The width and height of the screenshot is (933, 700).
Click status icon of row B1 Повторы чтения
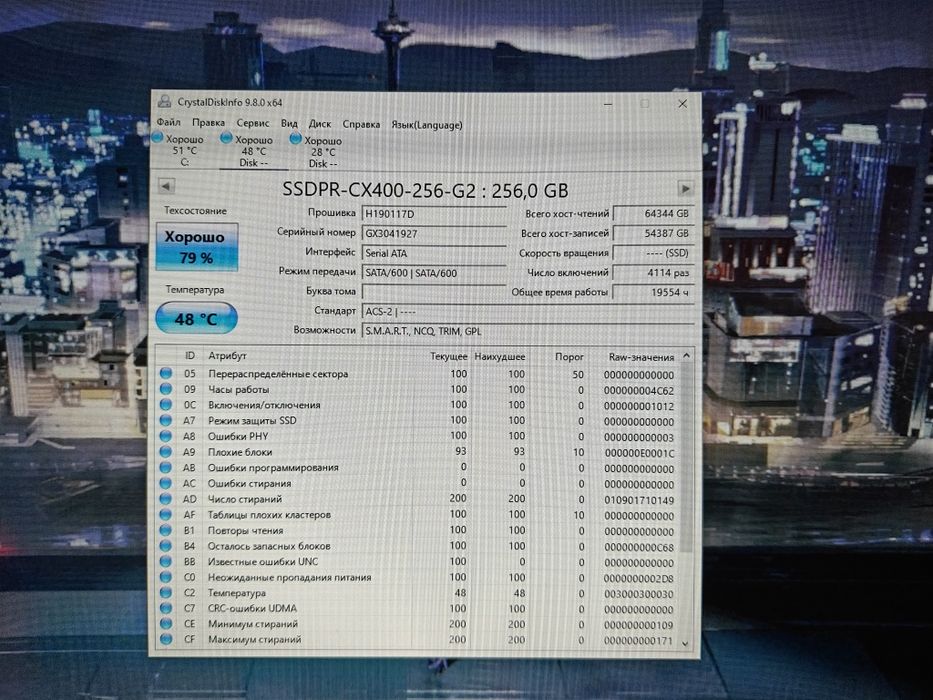166,530
